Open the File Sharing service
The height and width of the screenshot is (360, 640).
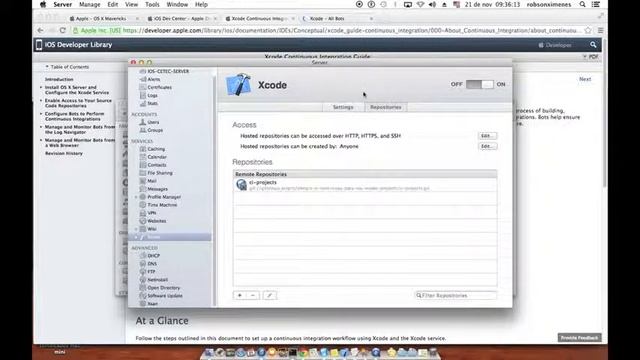[x=160, y=173]
